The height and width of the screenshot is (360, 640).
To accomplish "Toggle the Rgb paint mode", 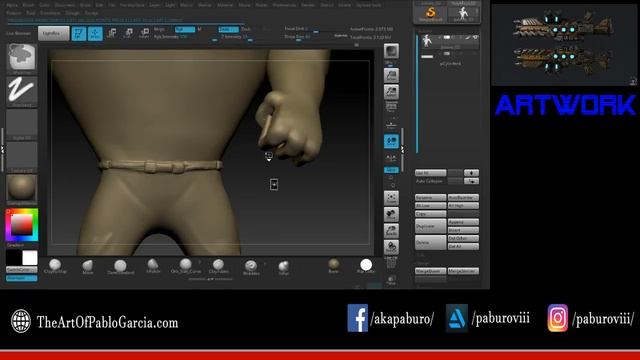I will point(184,29).
